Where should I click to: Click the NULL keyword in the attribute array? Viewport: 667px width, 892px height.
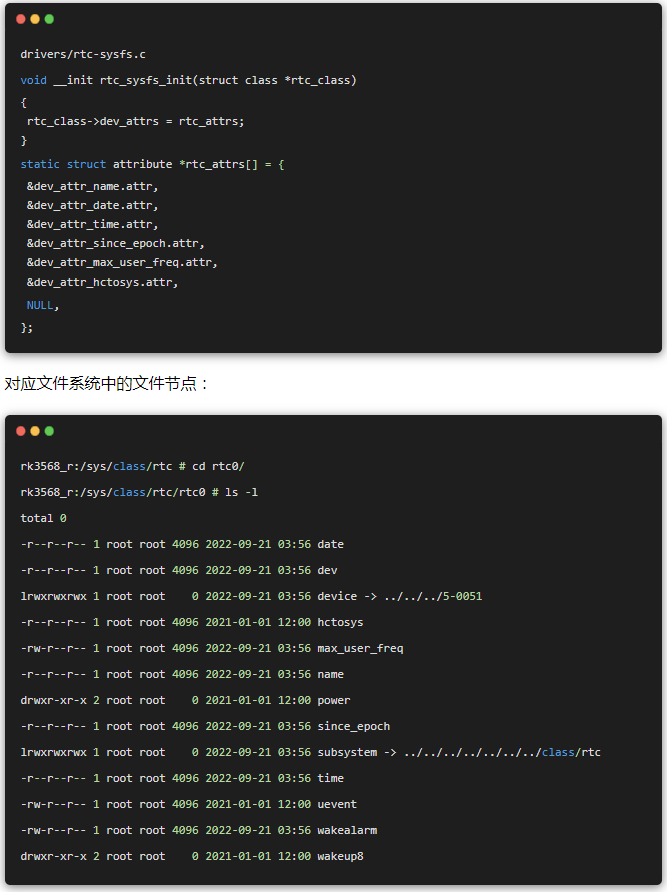[41, 305]
